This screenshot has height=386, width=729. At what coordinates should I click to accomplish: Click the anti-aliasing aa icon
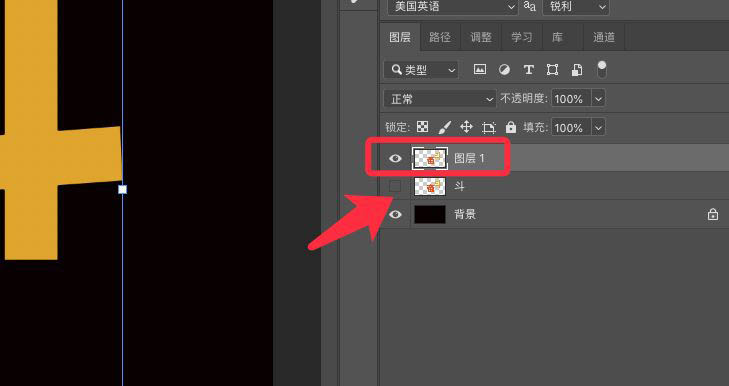(x=530, y=6)
